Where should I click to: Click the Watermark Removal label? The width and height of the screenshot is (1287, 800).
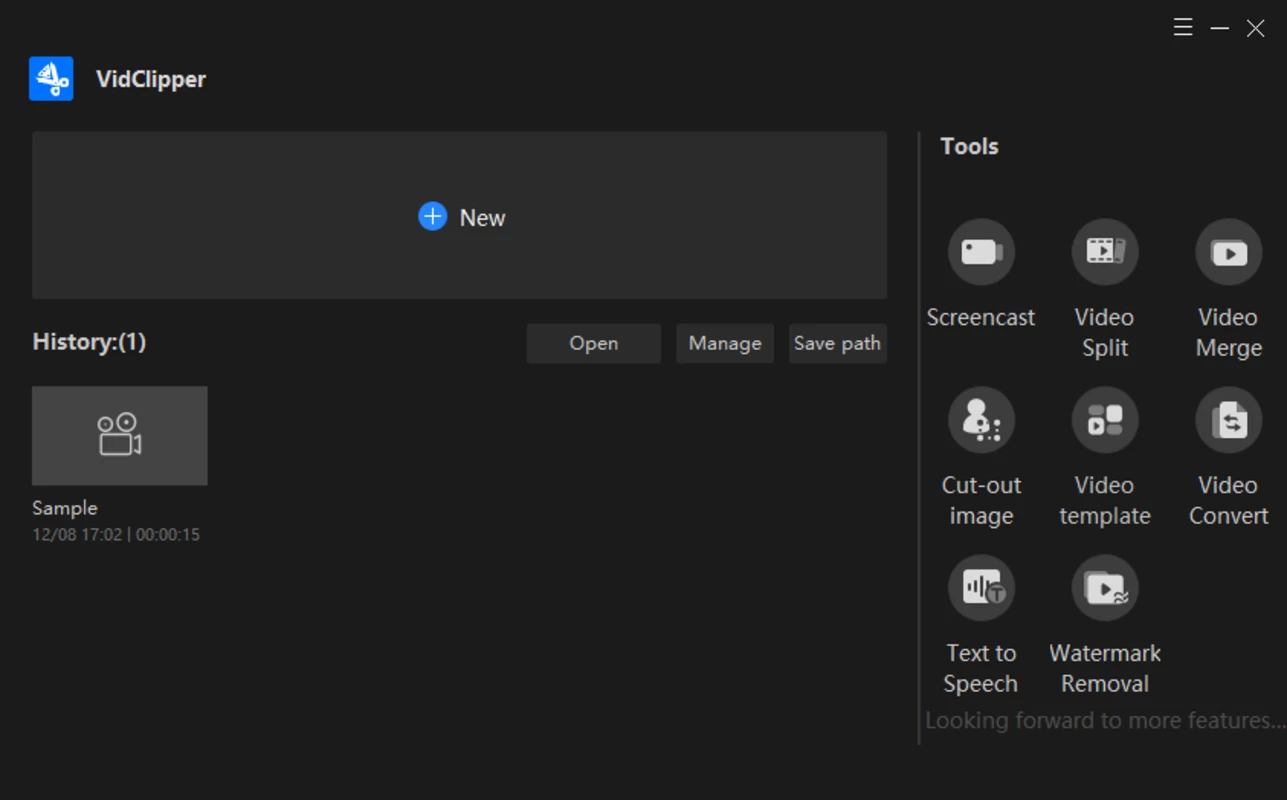click(1105, 668)
